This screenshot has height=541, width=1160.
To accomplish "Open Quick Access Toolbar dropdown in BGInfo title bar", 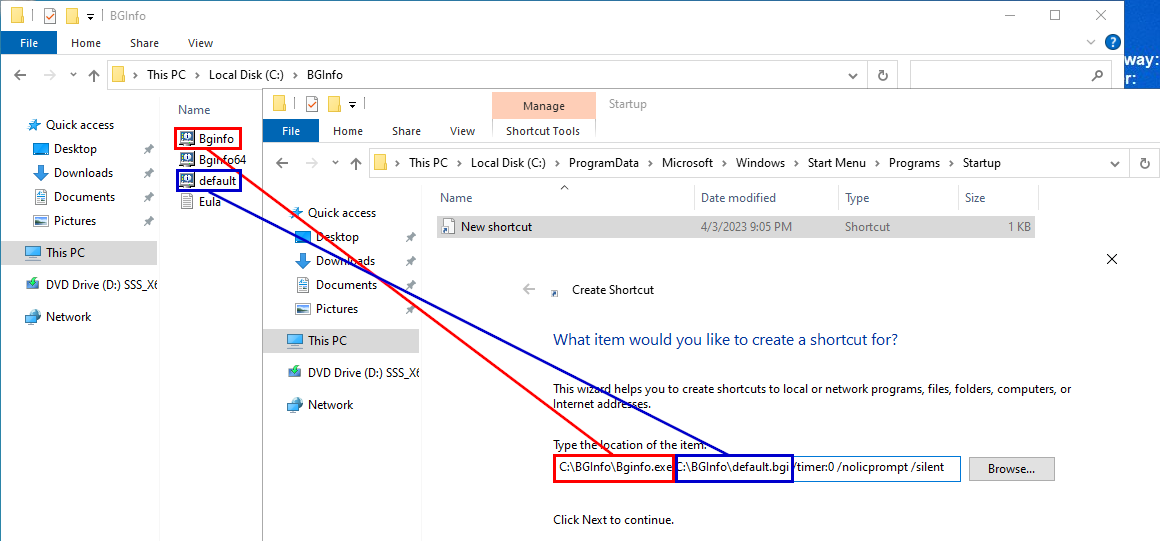I will (x=90, y=16).
